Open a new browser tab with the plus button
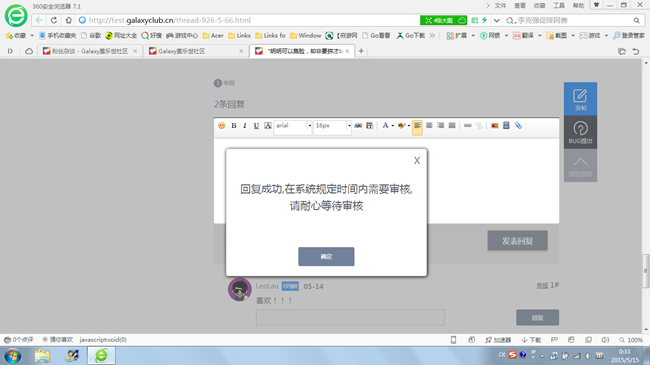 pyautogui.click(x=361, y=51)
